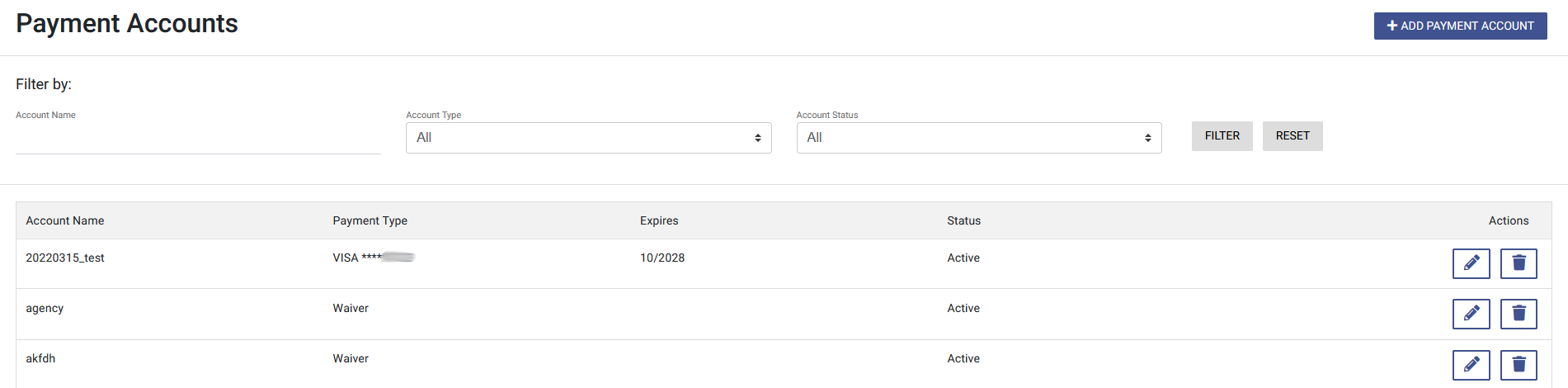Remove the agency account using its trash icon
This screenshot has height=388, width=1568.
pyautogui.click(x=1519, y=314)
